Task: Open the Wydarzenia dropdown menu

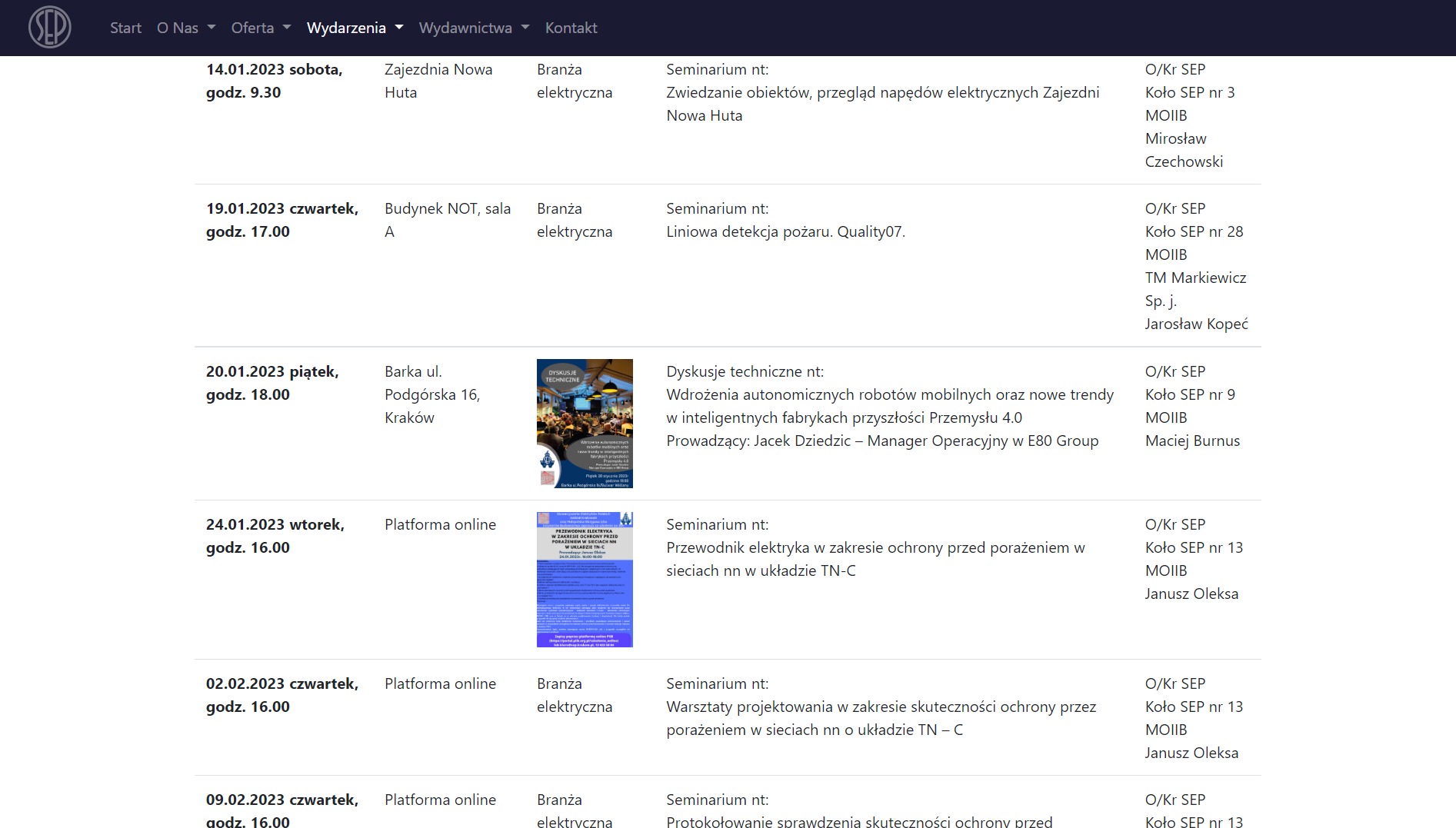Action: coord(355,28)
